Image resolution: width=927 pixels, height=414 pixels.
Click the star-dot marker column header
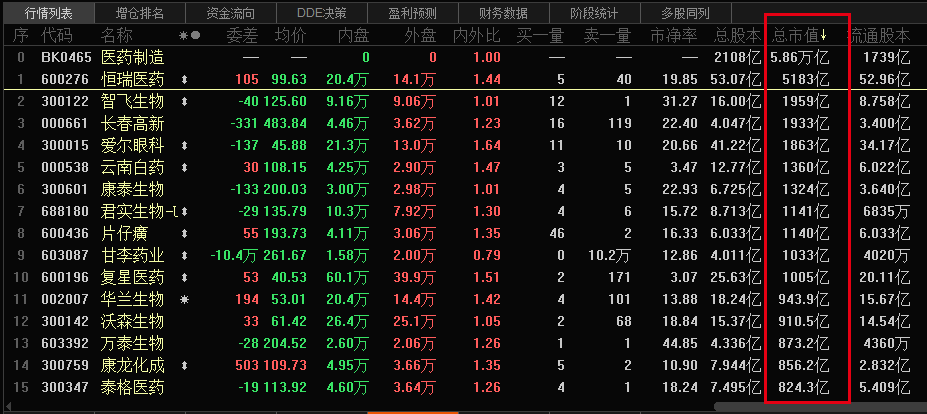point(189,35)
